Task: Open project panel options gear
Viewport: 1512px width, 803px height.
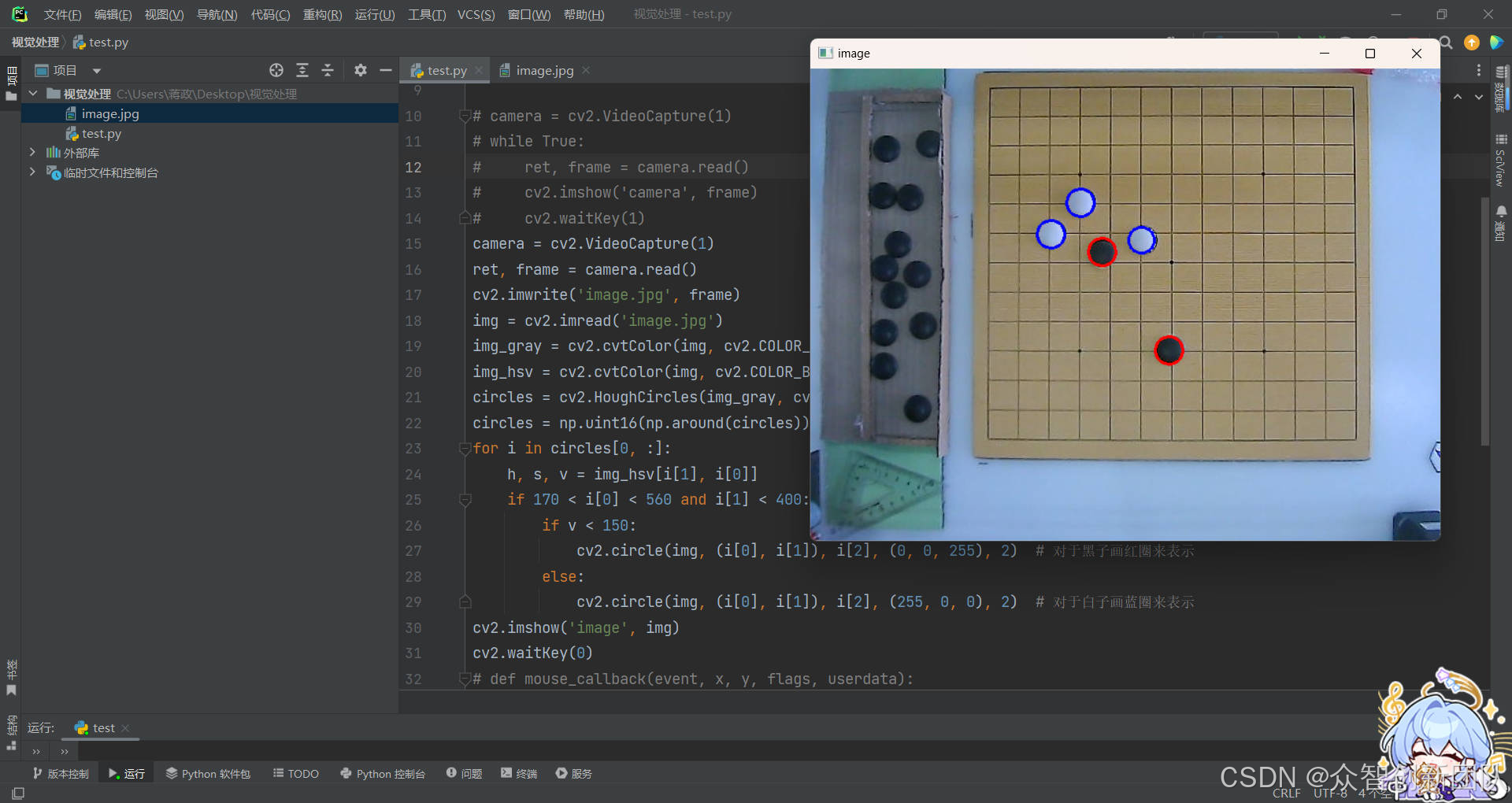Action: (361, 70)
